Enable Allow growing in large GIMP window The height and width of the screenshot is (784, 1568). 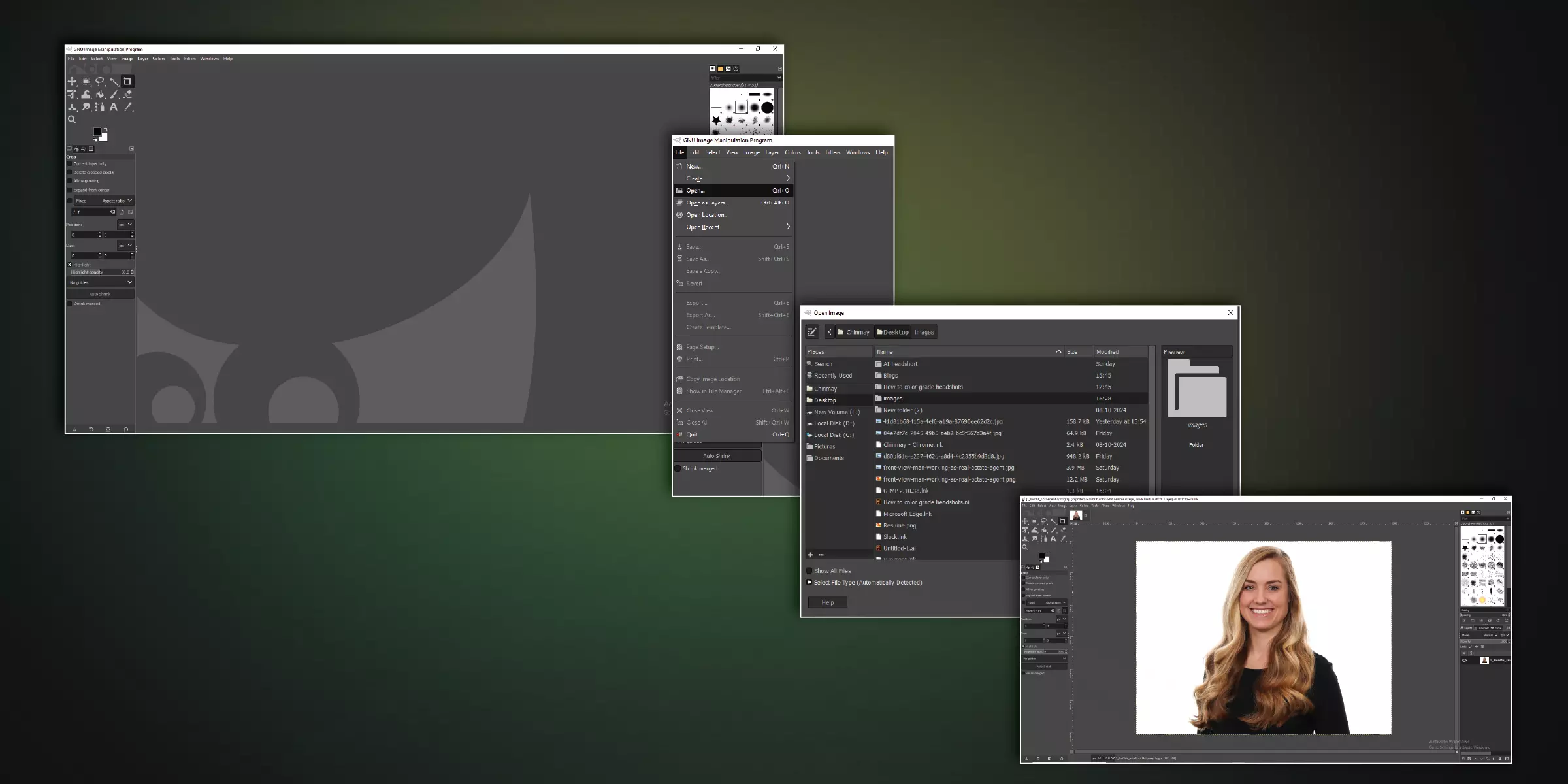point(69,181)
